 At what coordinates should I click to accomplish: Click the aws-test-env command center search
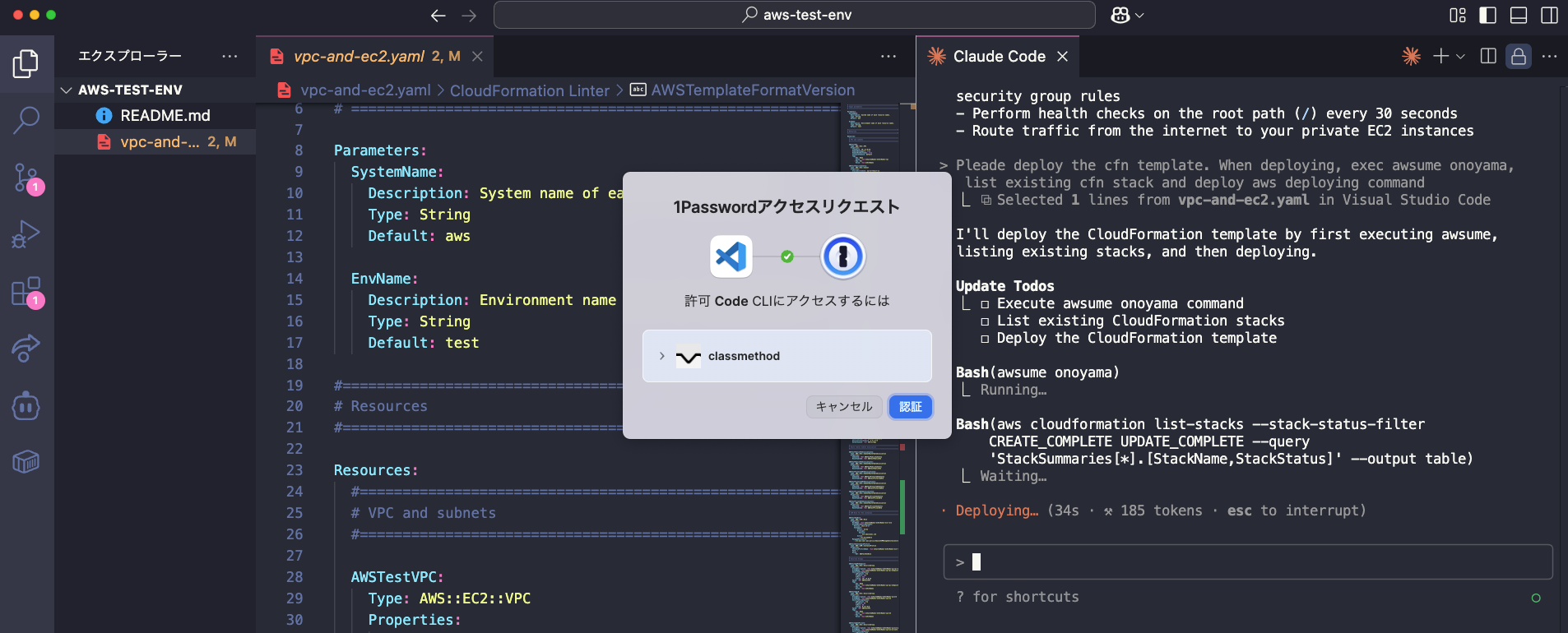[x=795, y=15]
